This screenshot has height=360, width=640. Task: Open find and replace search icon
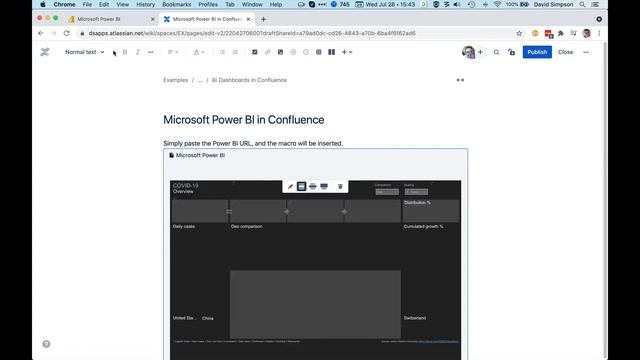496,52
